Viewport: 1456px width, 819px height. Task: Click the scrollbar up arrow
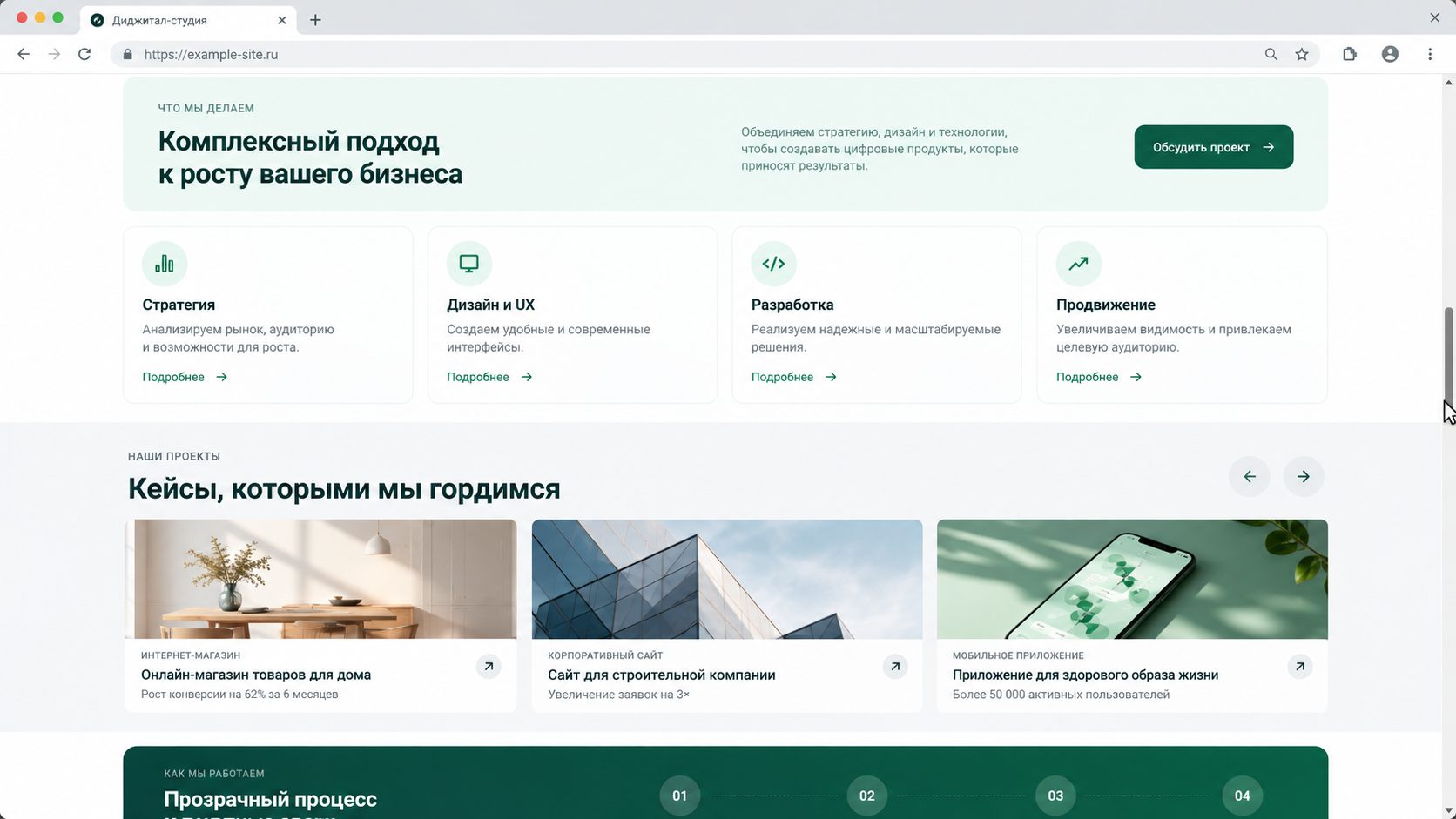(x=1449, y=83)
